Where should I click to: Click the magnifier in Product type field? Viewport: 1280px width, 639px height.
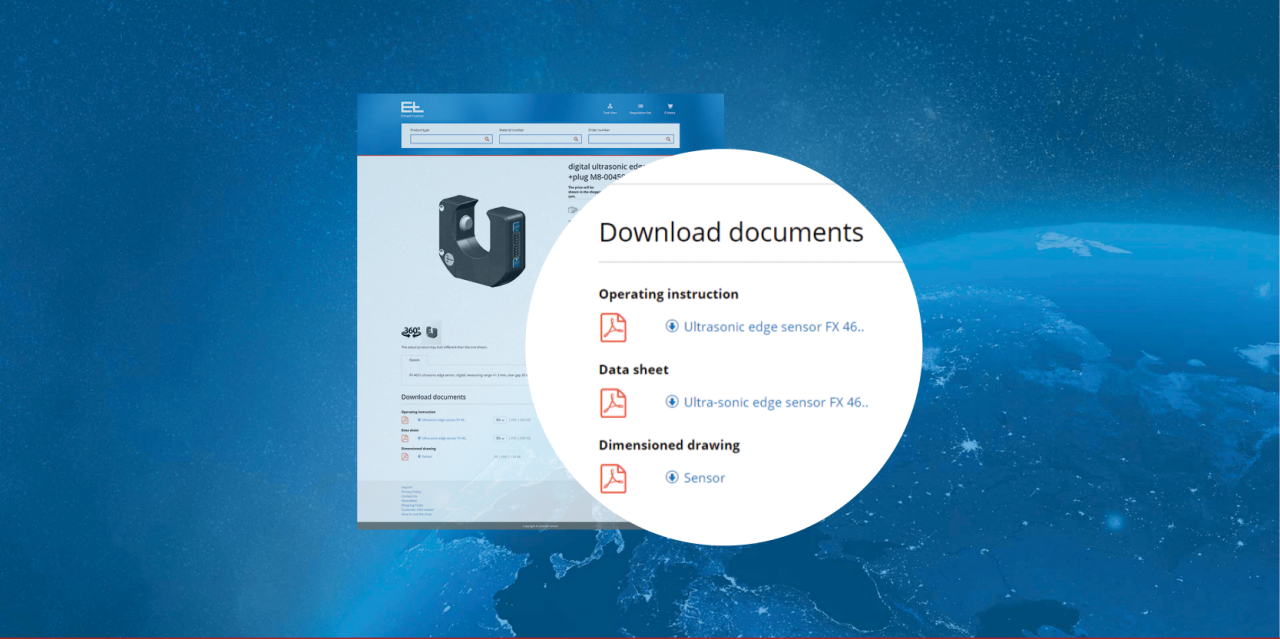tap(487, 139)
